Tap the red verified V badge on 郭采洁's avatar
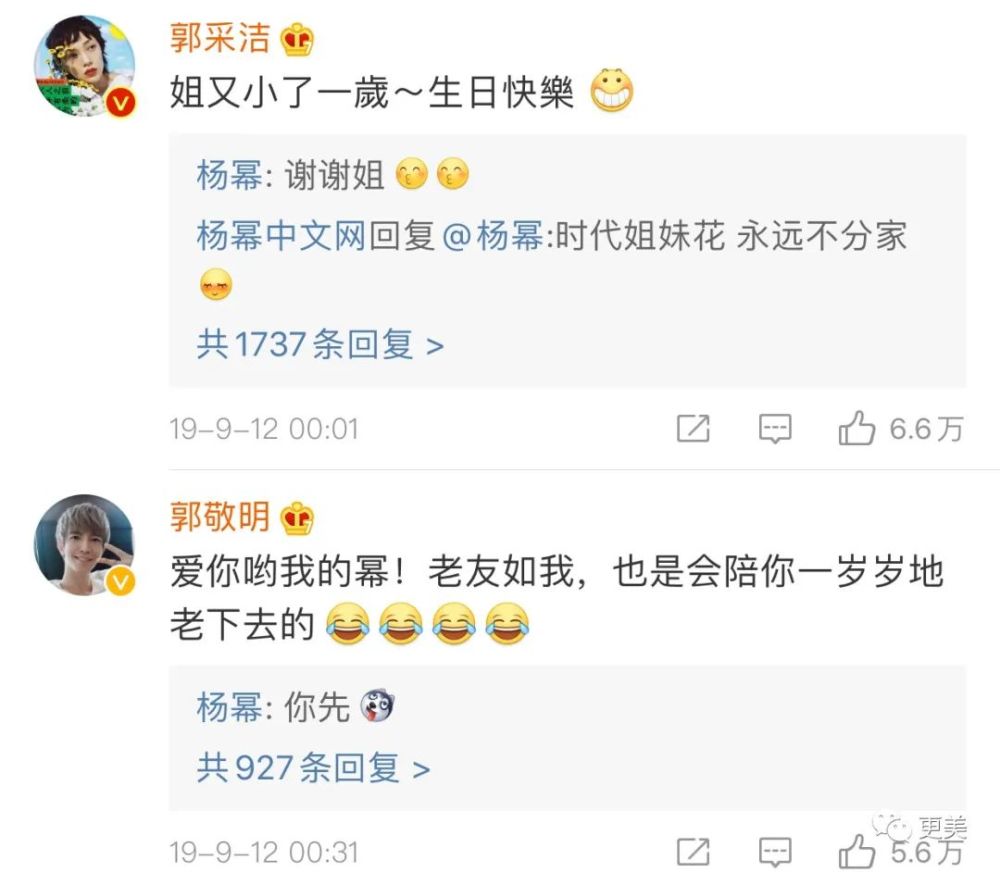This screenshot has width=1000, height=872. point(121,103)
